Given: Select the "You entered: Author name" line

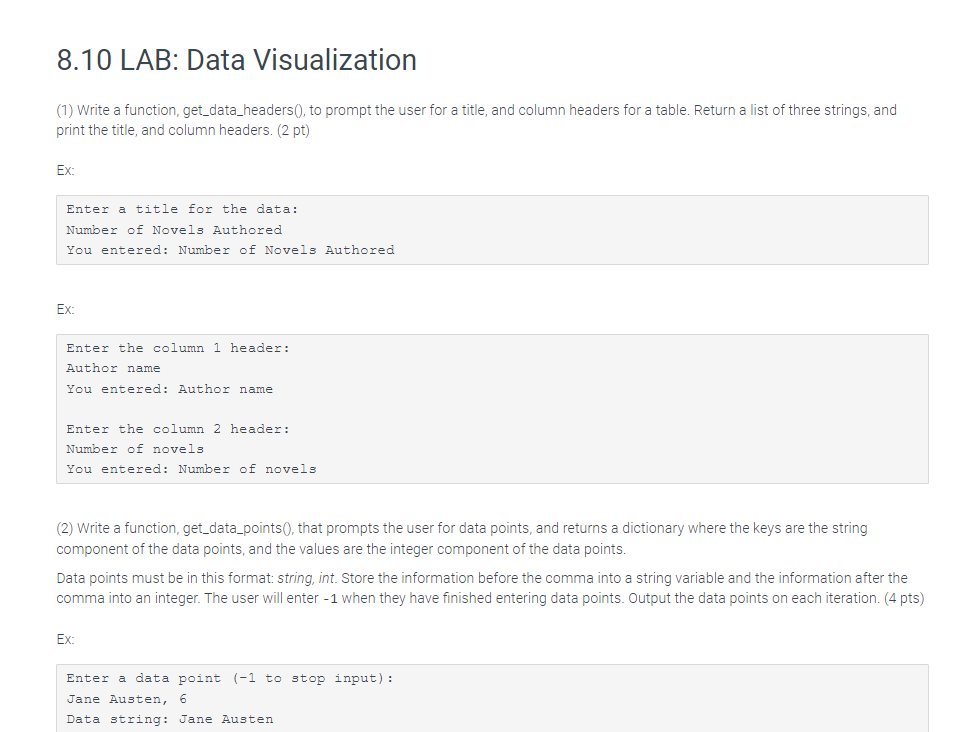Looking at the screenshot, I should [x=169, y=389].
